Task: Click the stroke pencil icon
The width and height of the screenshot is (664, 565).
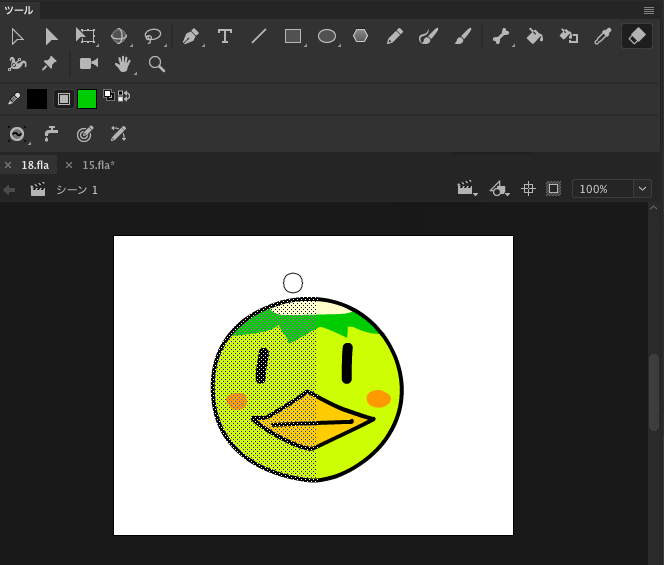Action: [x=14, y=99]
